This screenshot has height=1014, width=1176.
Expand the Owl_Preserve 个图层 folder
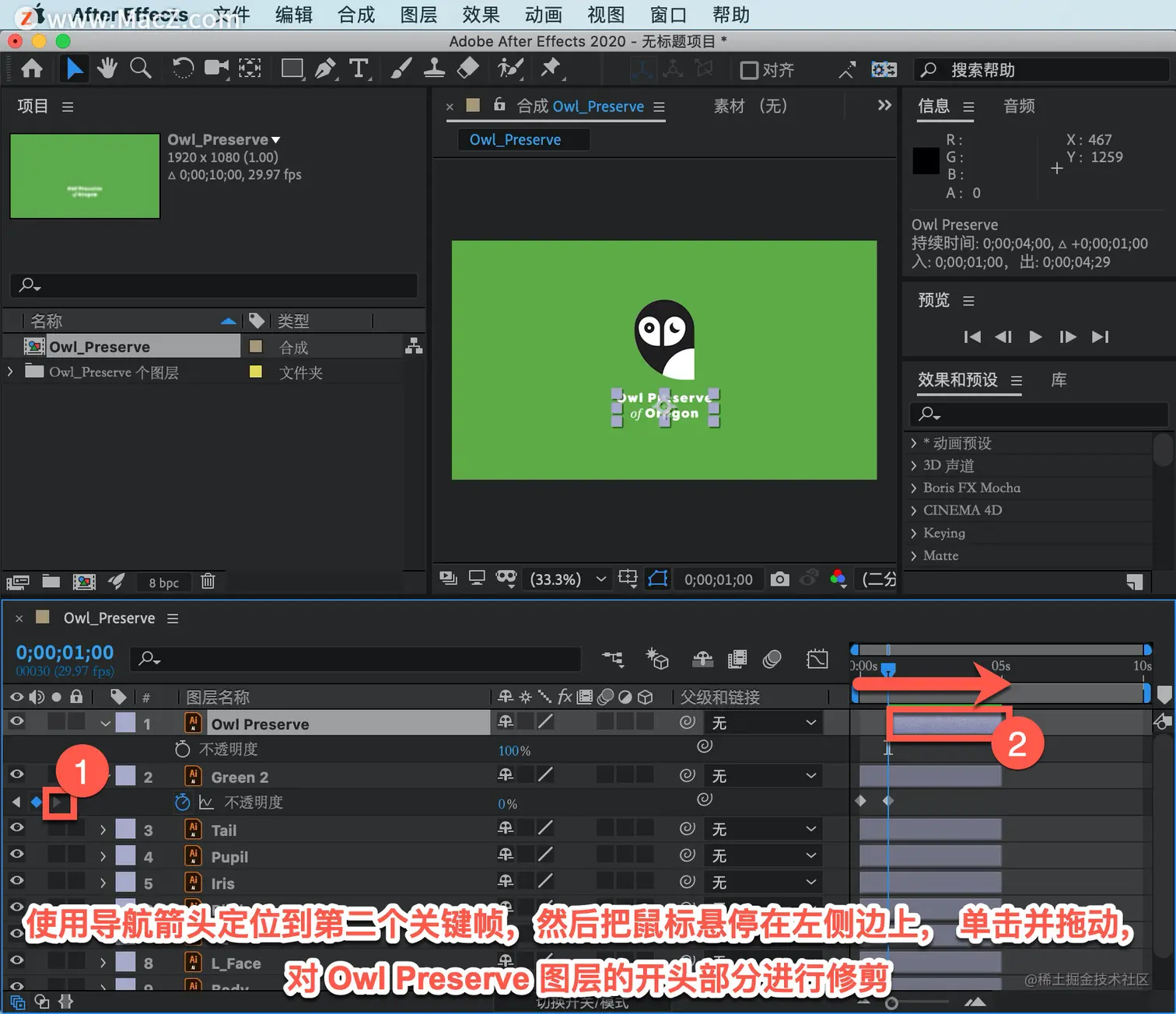pyautogui.click(x=10, y=372)
